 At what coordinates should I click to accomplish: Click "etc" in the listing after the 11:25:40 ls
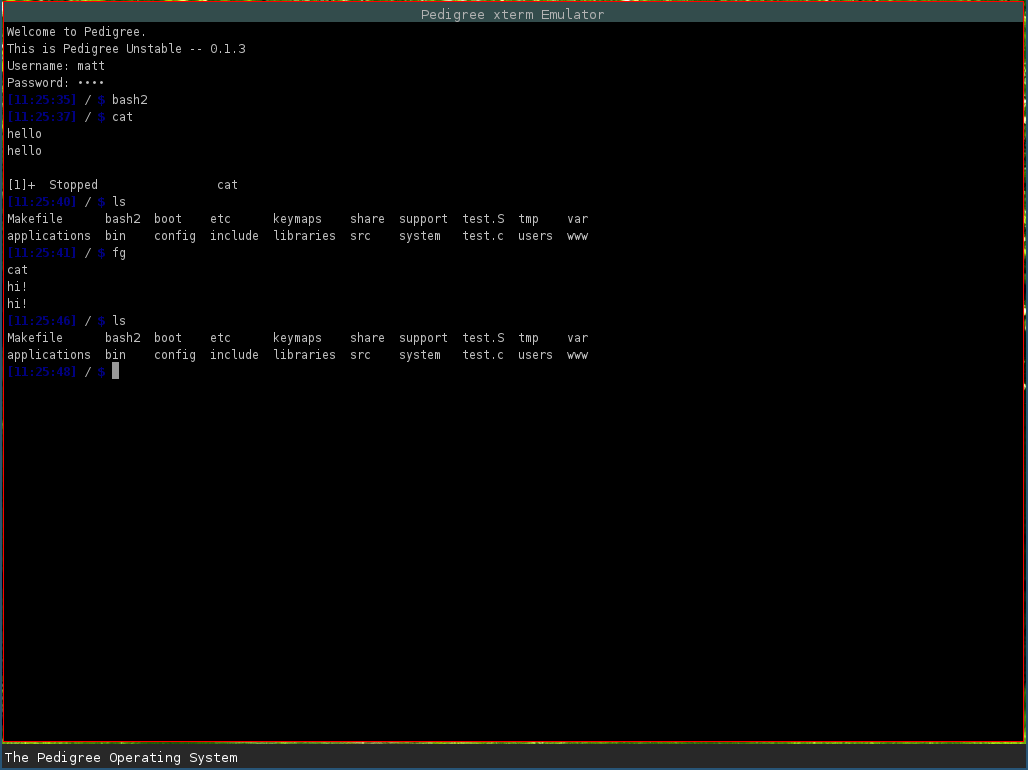click(220, 219)
